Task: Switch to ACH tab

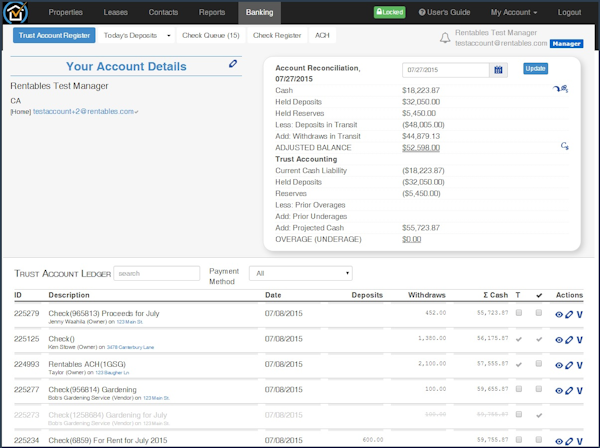Action: pyautogui.click(x=322, y=35)
